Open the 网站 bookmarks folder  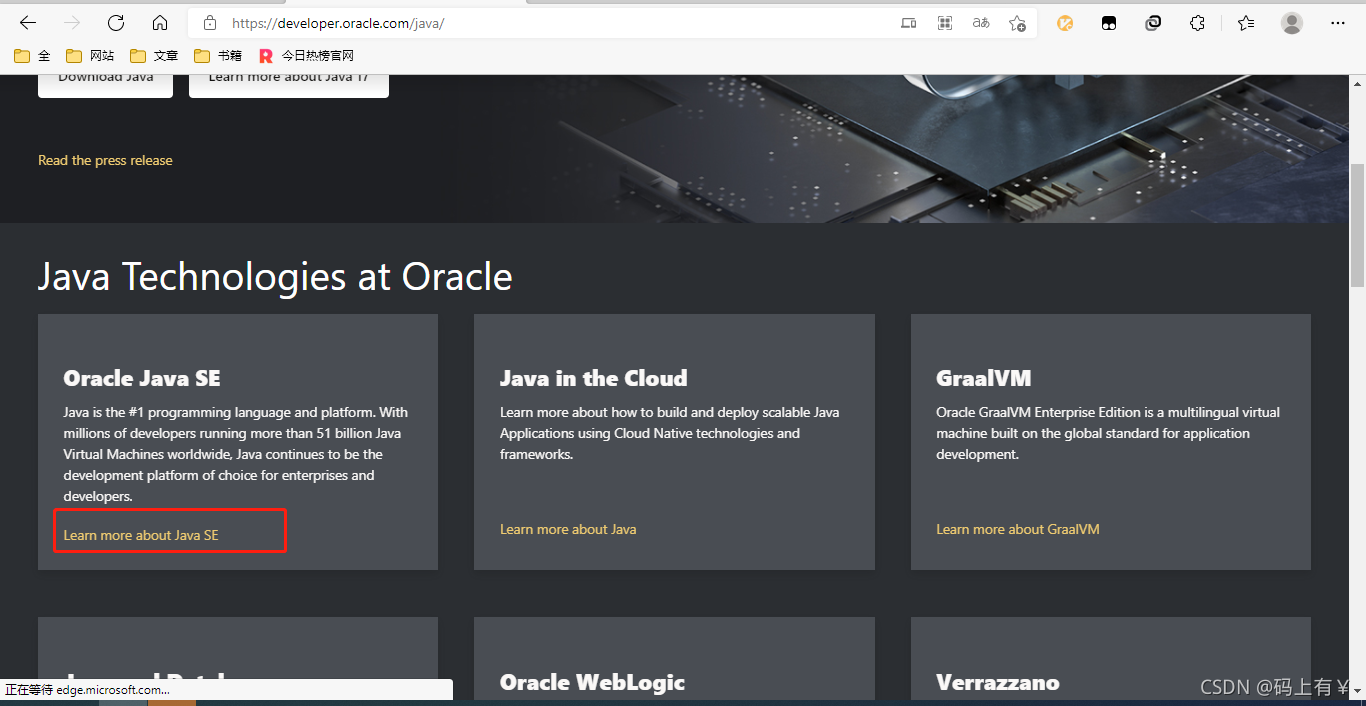coord(90,56)
